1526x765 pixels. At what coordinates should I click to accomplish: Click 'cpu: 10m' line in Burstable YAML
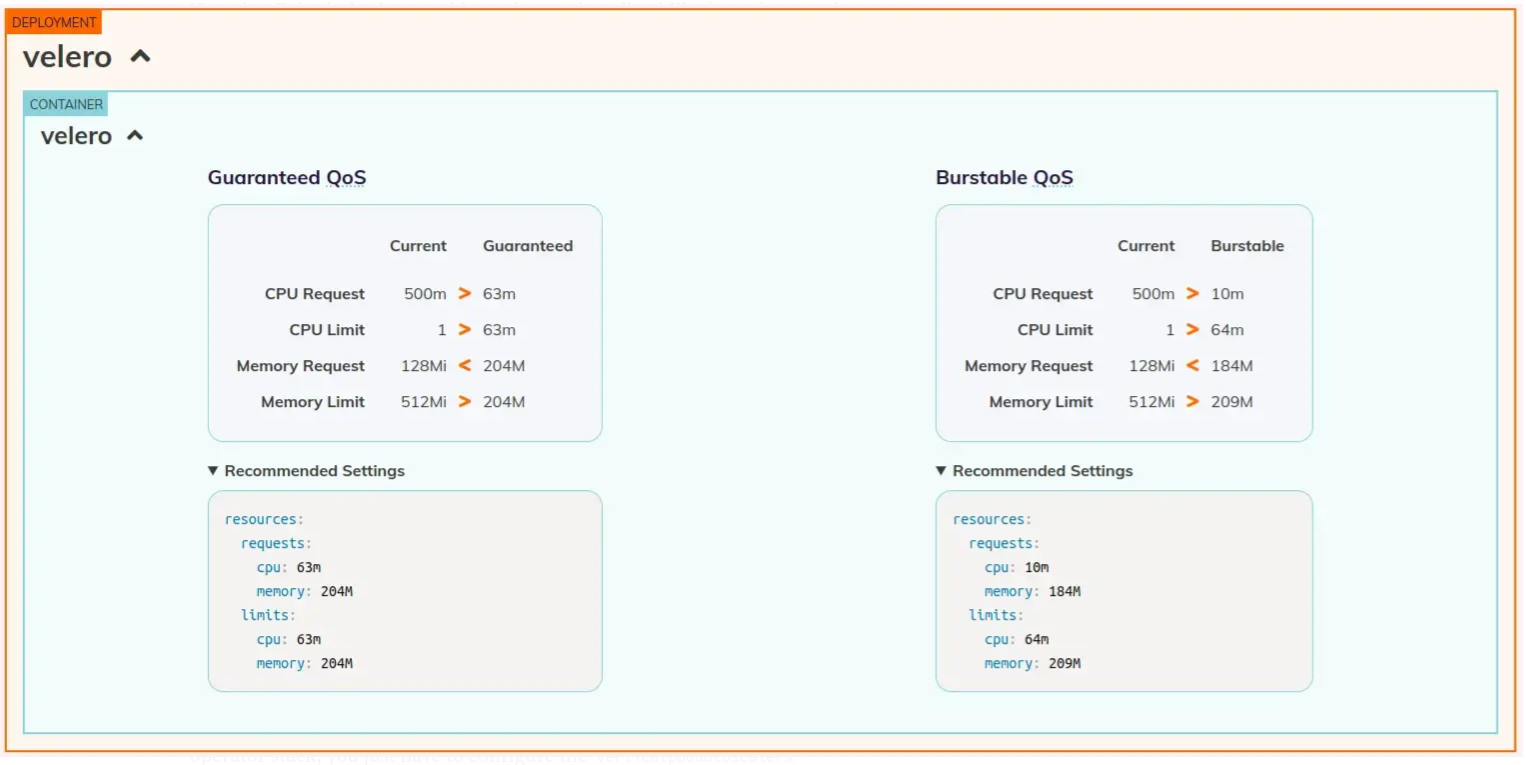coord(1017,567)
